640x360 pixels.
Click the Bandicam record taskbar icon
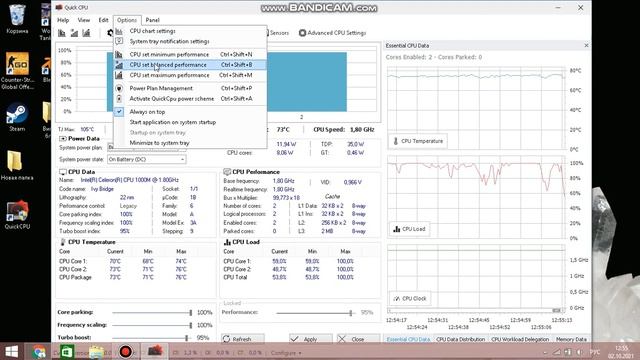click(x=126, y=352)
